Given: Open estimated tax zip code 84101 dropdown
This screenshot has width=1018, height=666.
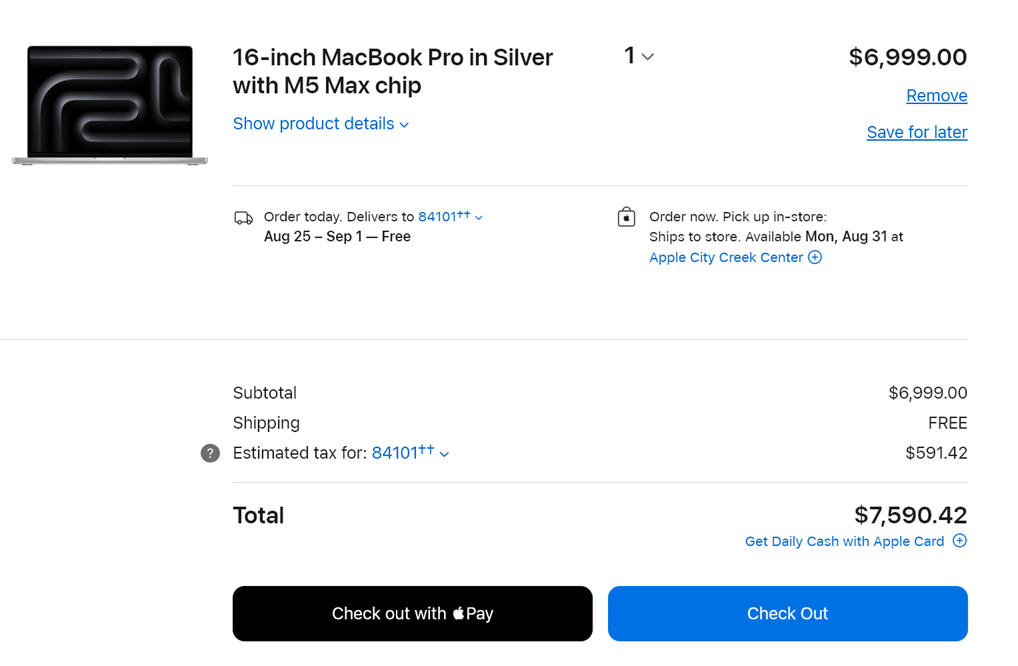Looking at the screenshot, I should [410, 452].
